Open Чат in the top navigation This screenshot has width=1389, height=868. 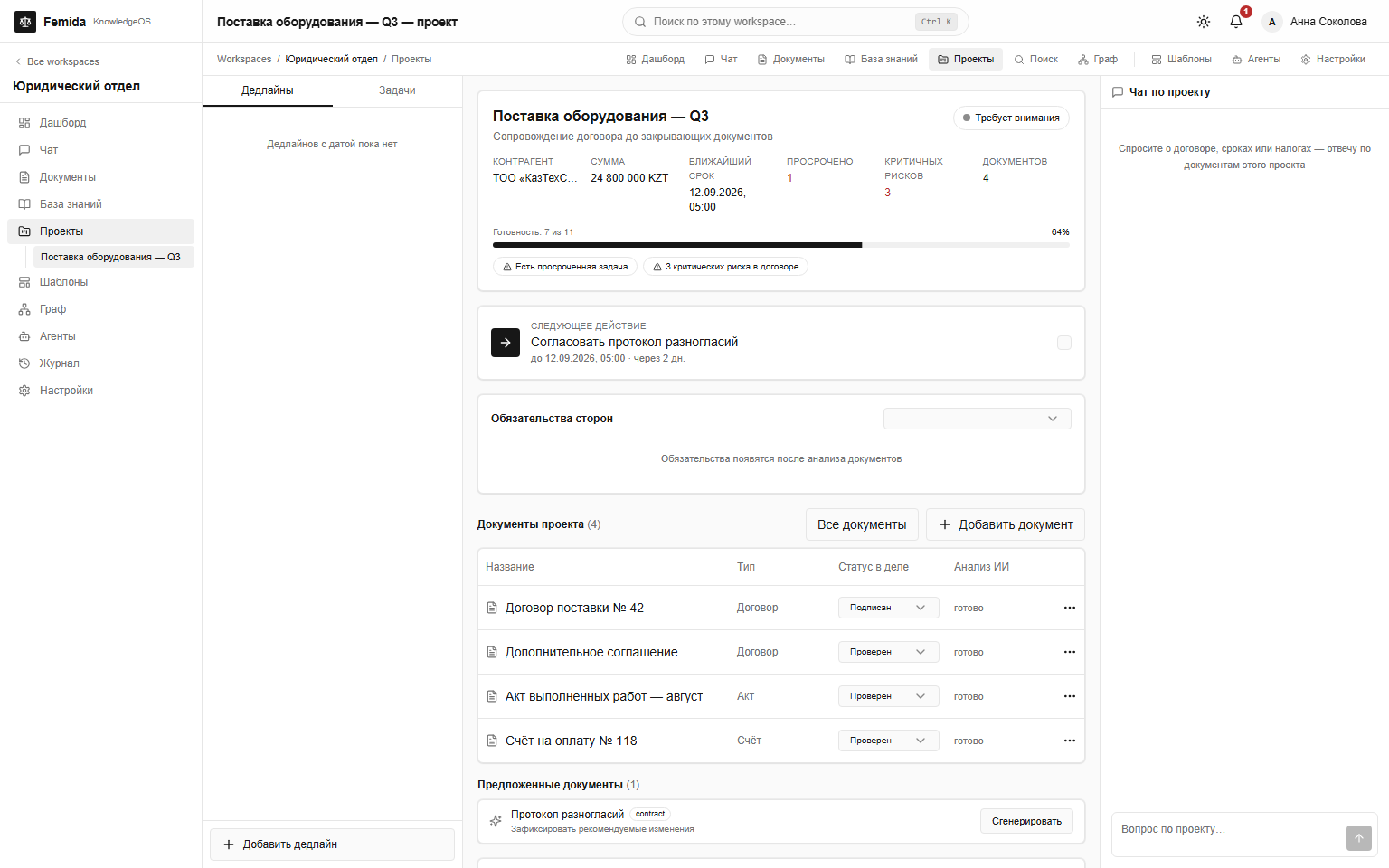pyautogui.click(x=720, y=60)
